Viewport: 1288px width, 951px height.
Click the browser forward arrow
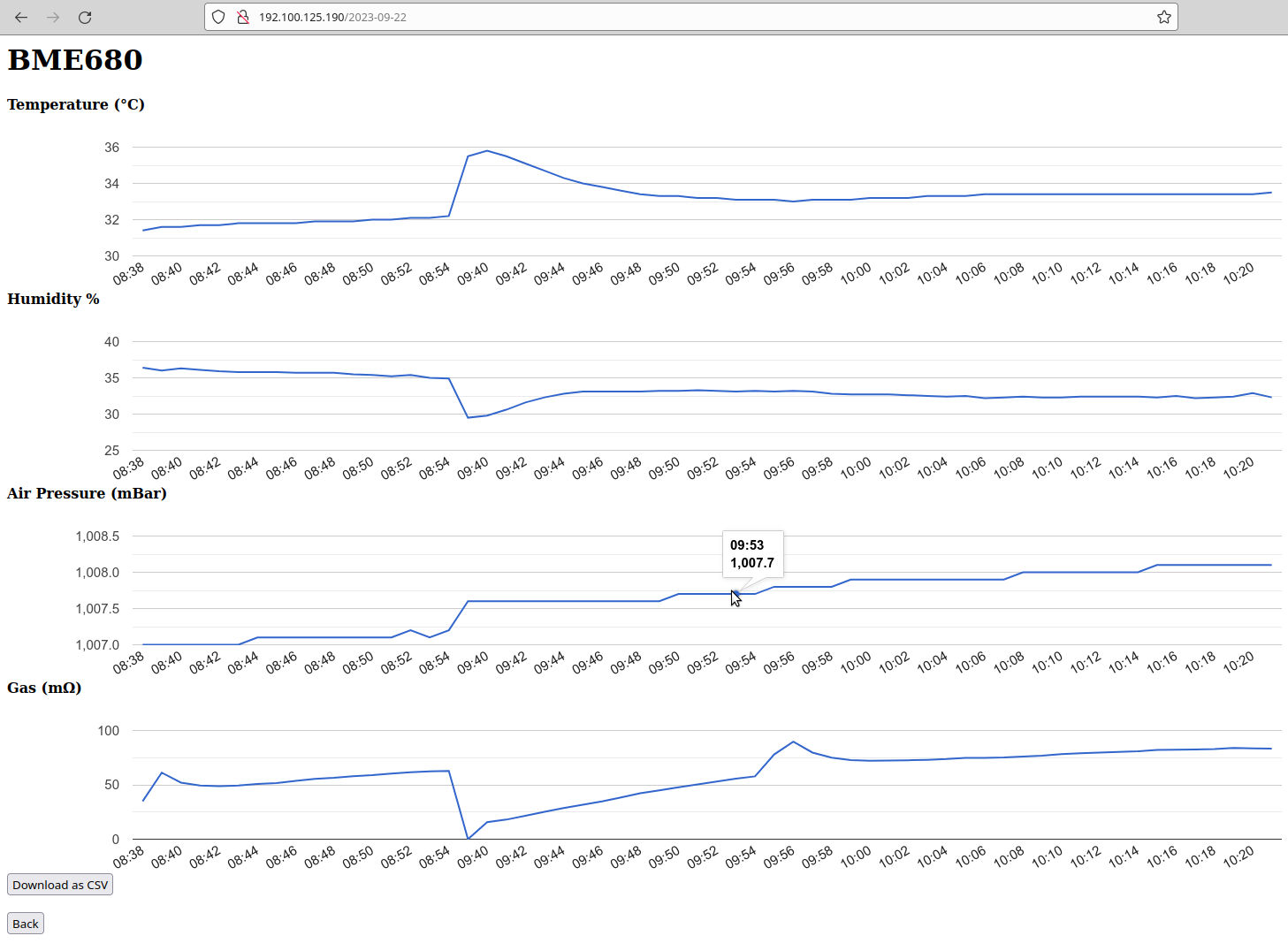pyautogui.click(x=53, y=17)
